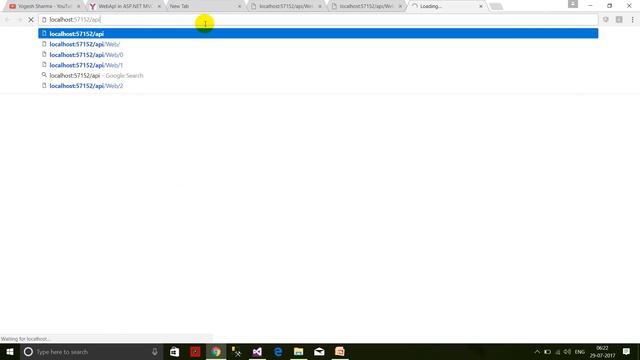Select the localhost:57152/api/Web/2 suggestion
The height and width of the screenshot is (360, 640).
click(318, 86)
